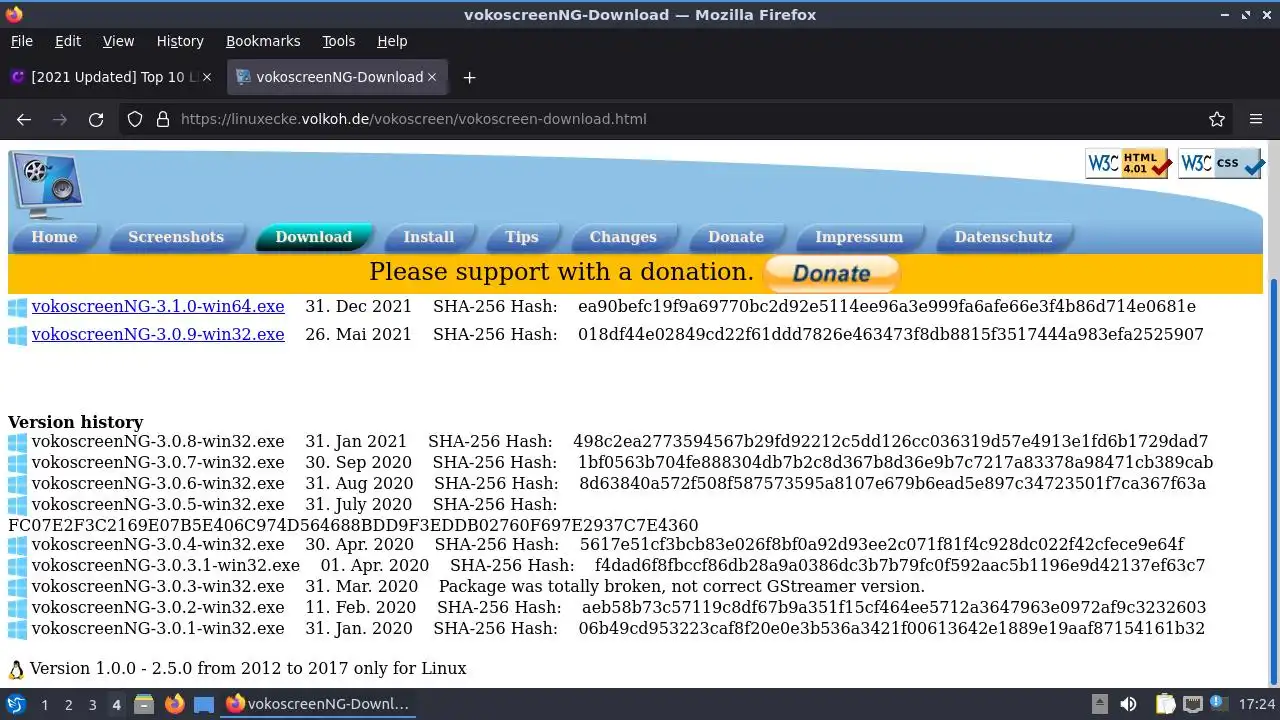
Task: Click Windows icon beside vokoscreenNG-3.0.2-win32.exe
Action: (x=18, y=608)
